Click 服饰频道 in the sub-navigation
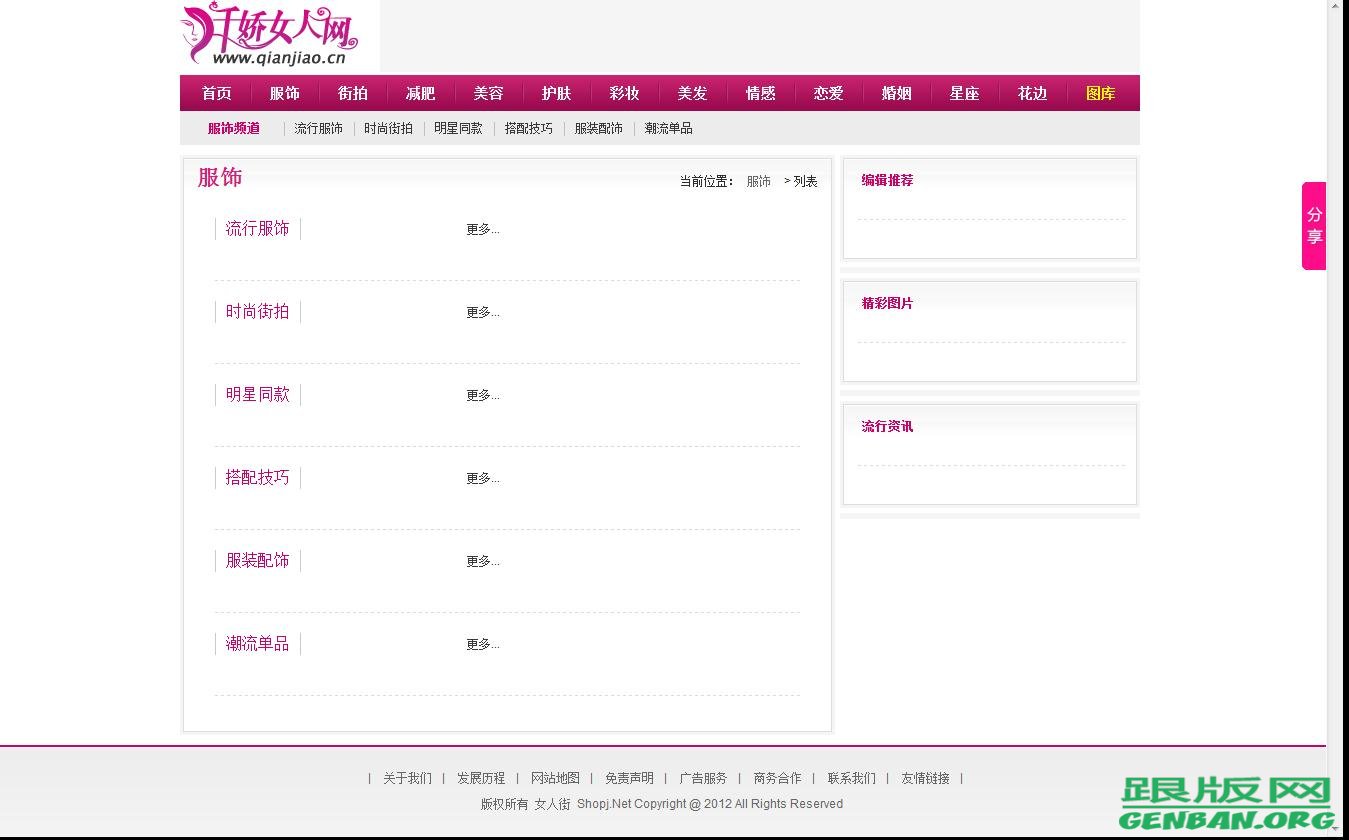The height and width of the screenshot is (840, 1349). point(233,128)
